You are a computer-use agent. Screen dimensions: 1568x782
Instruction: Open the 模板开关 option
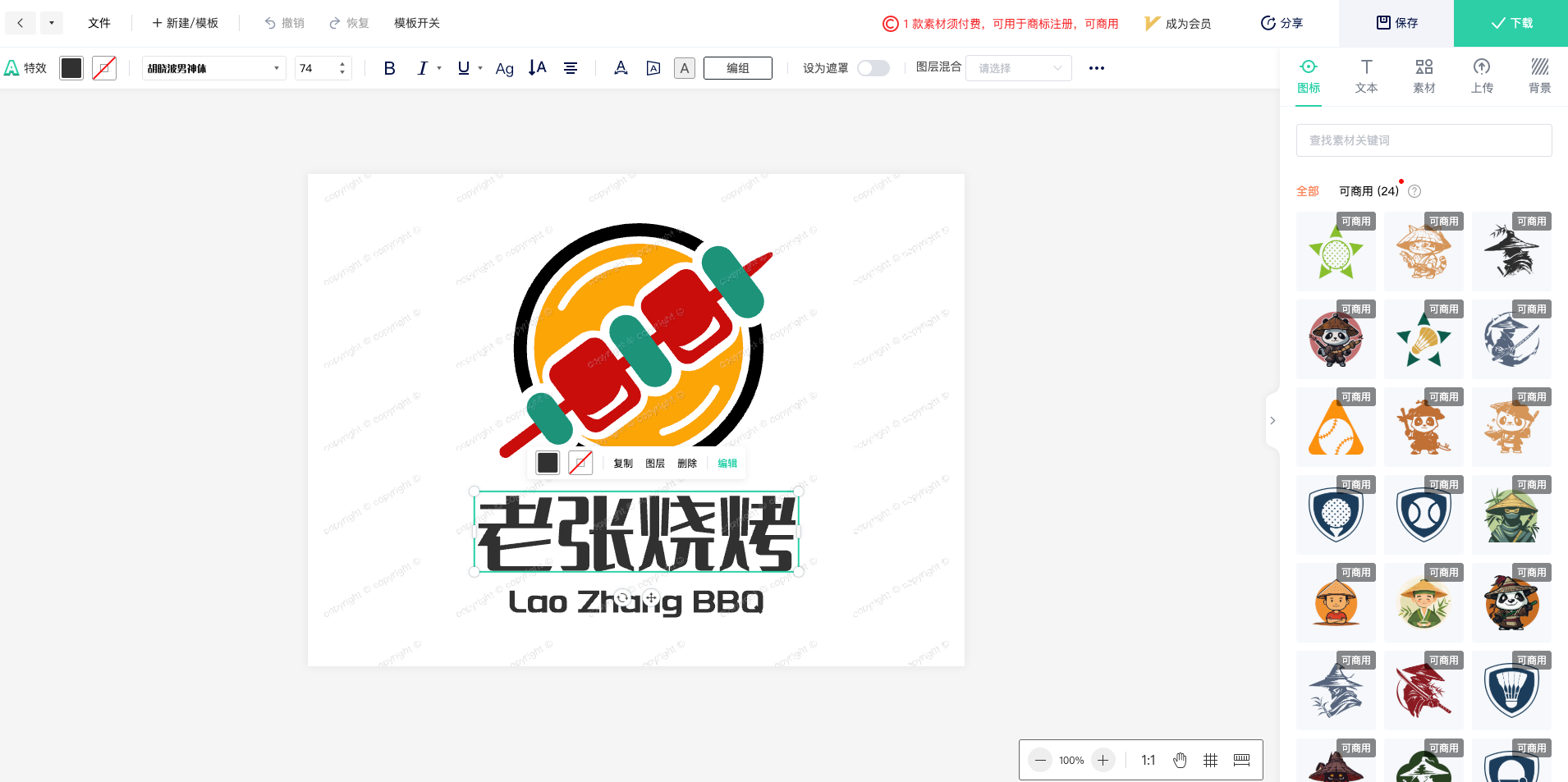pos(417,23)
